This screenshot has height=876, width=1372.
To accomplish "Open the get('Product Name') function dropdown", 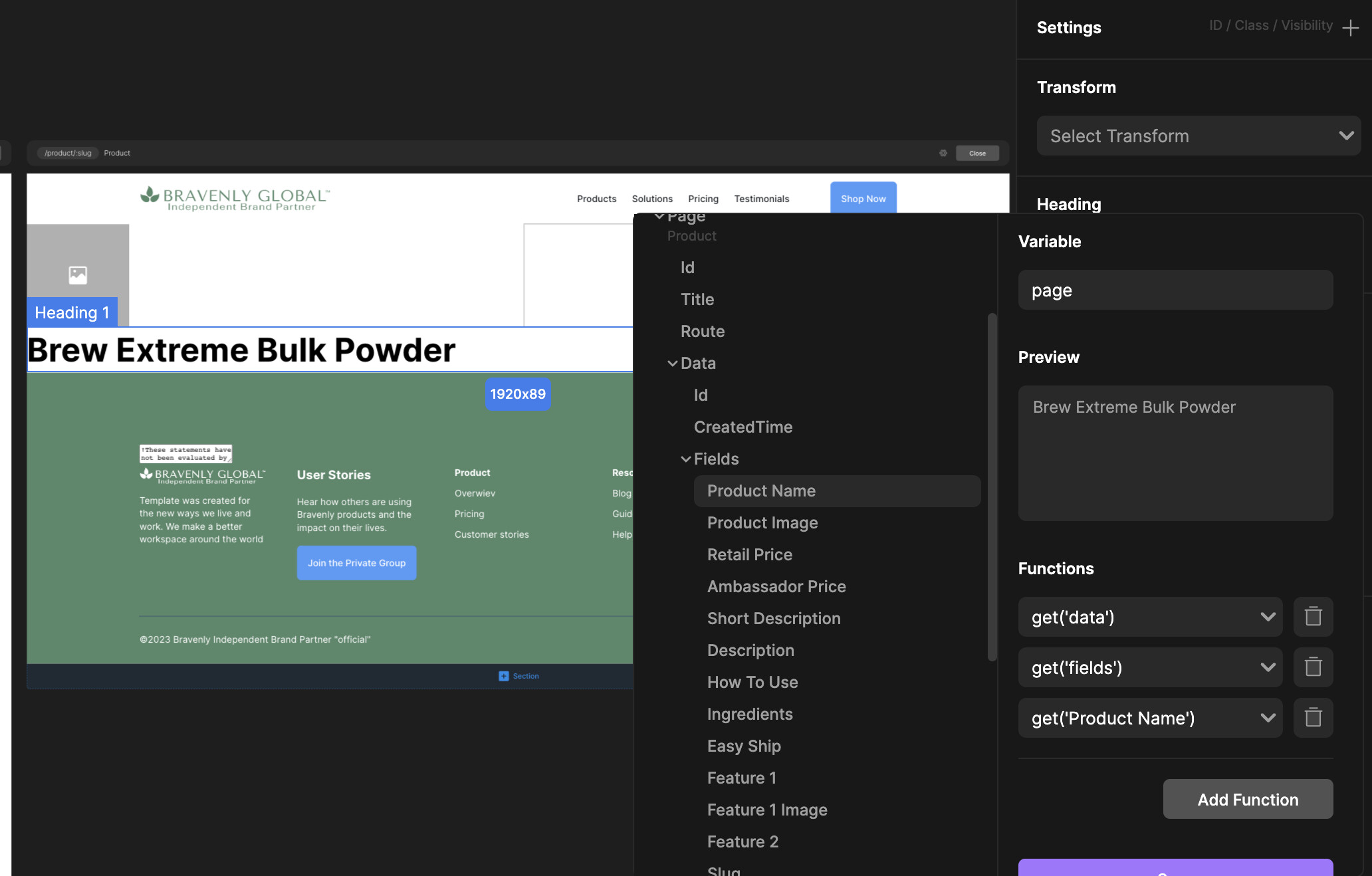I will pyautogui.click(x=1150, y=718).
